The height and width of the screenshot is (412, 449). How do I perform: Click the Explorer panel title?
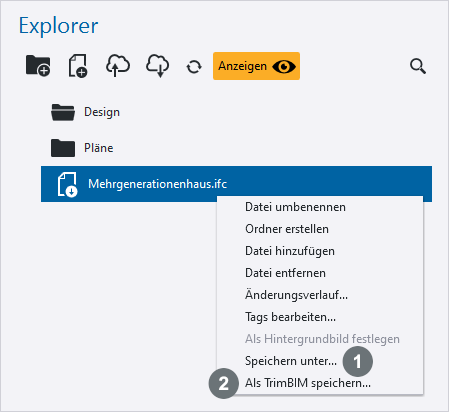(x=58, y=26)
